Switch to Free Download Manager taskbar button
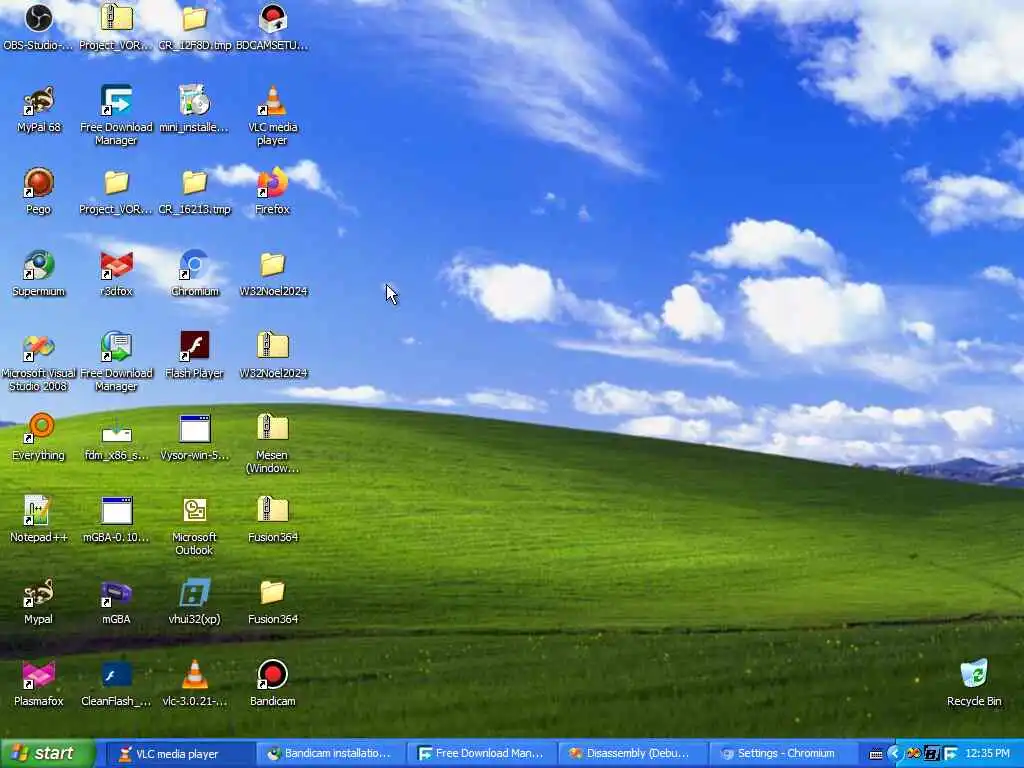 (481, 754)
